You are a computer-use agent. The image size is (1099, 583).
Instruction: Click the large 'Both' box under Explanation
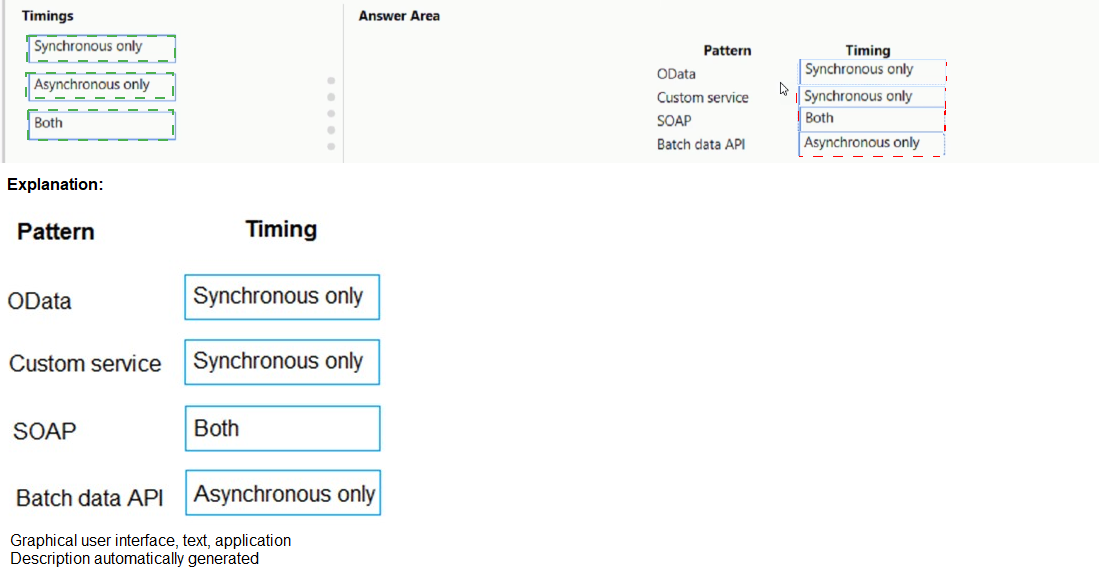point(282,428)
